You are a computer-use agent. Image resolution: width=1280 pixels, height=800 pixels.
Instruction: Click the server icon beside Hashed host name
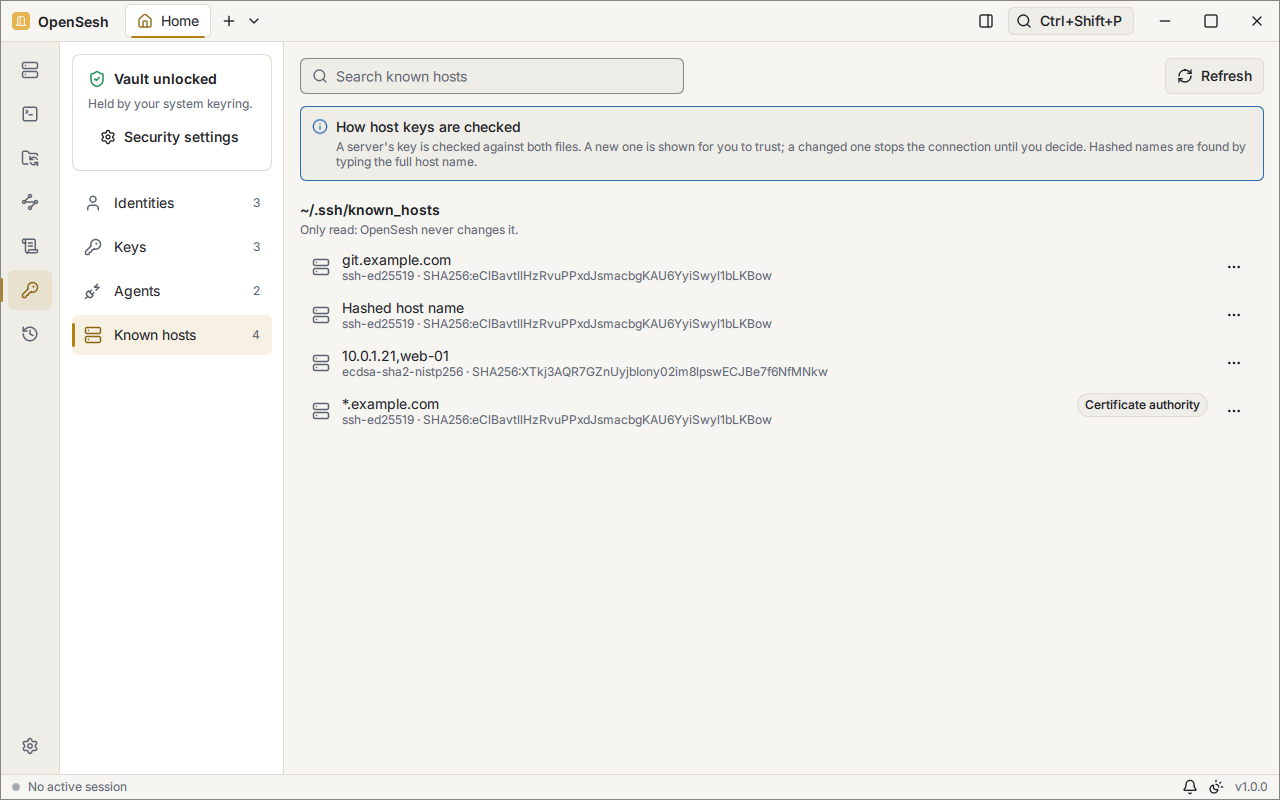click(x=321, y=315)
